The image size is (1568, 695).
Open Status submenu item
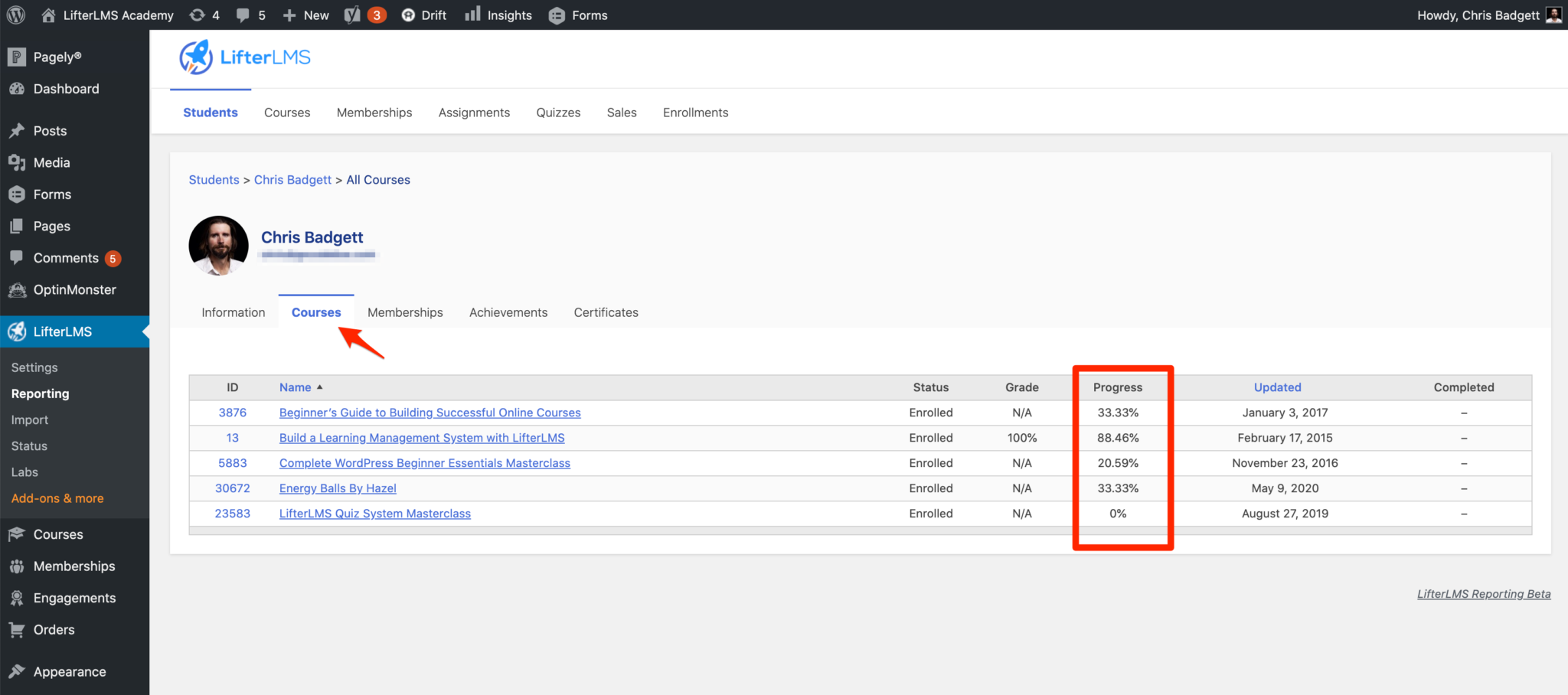[x=29, y=446]
